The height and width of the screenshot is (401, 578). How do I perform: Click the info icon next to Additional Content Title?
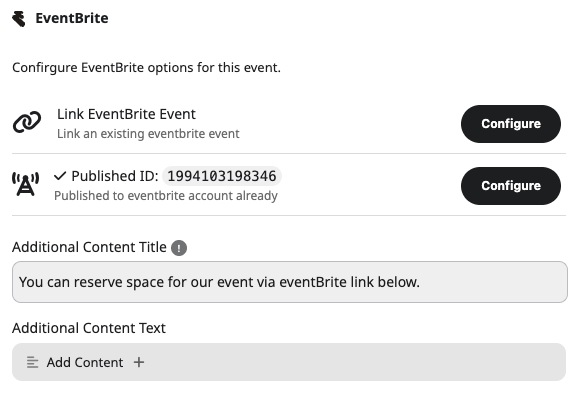point(179,248)
